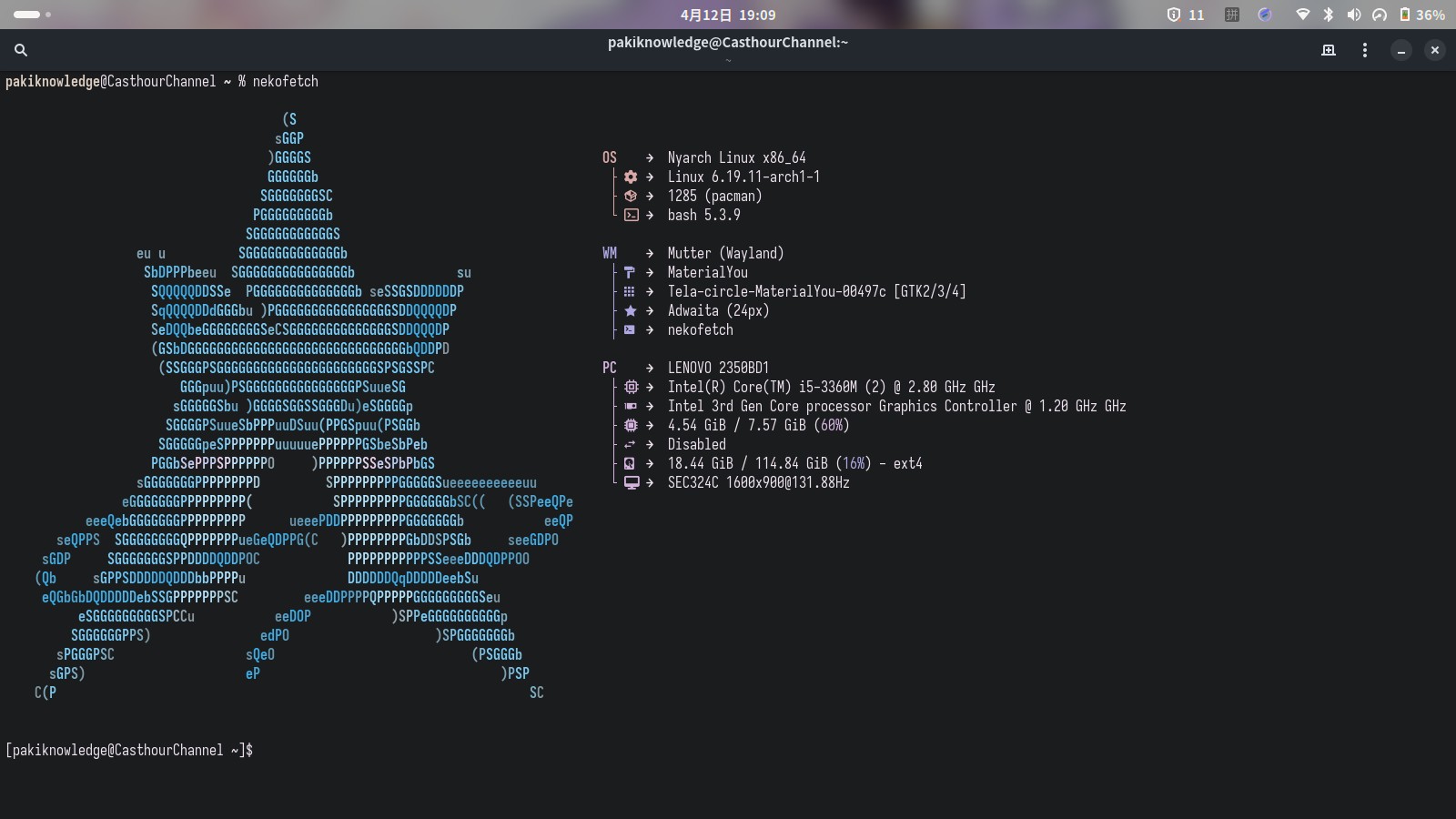1456x819 pixels.
Task: Click the security shield indicator showing 11
Action: pos(1185,15)
